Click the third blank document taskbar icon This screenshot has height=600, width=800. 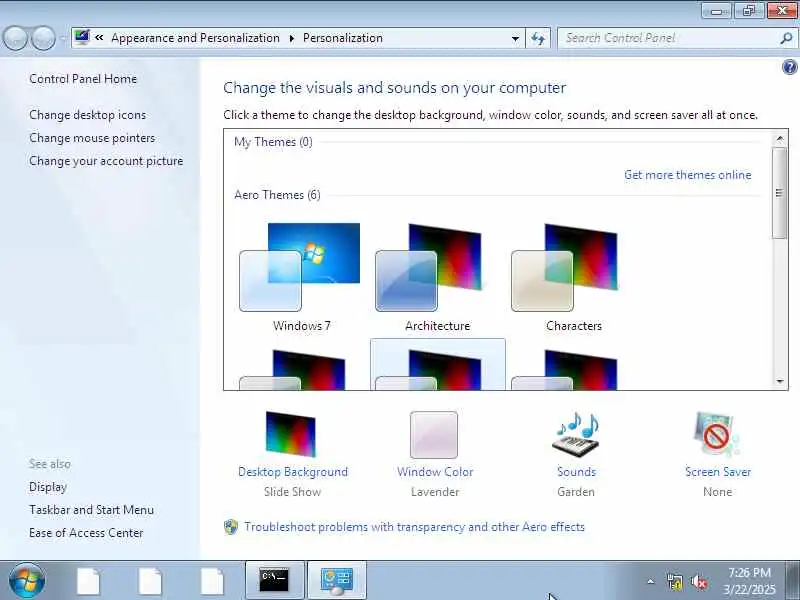212,581
